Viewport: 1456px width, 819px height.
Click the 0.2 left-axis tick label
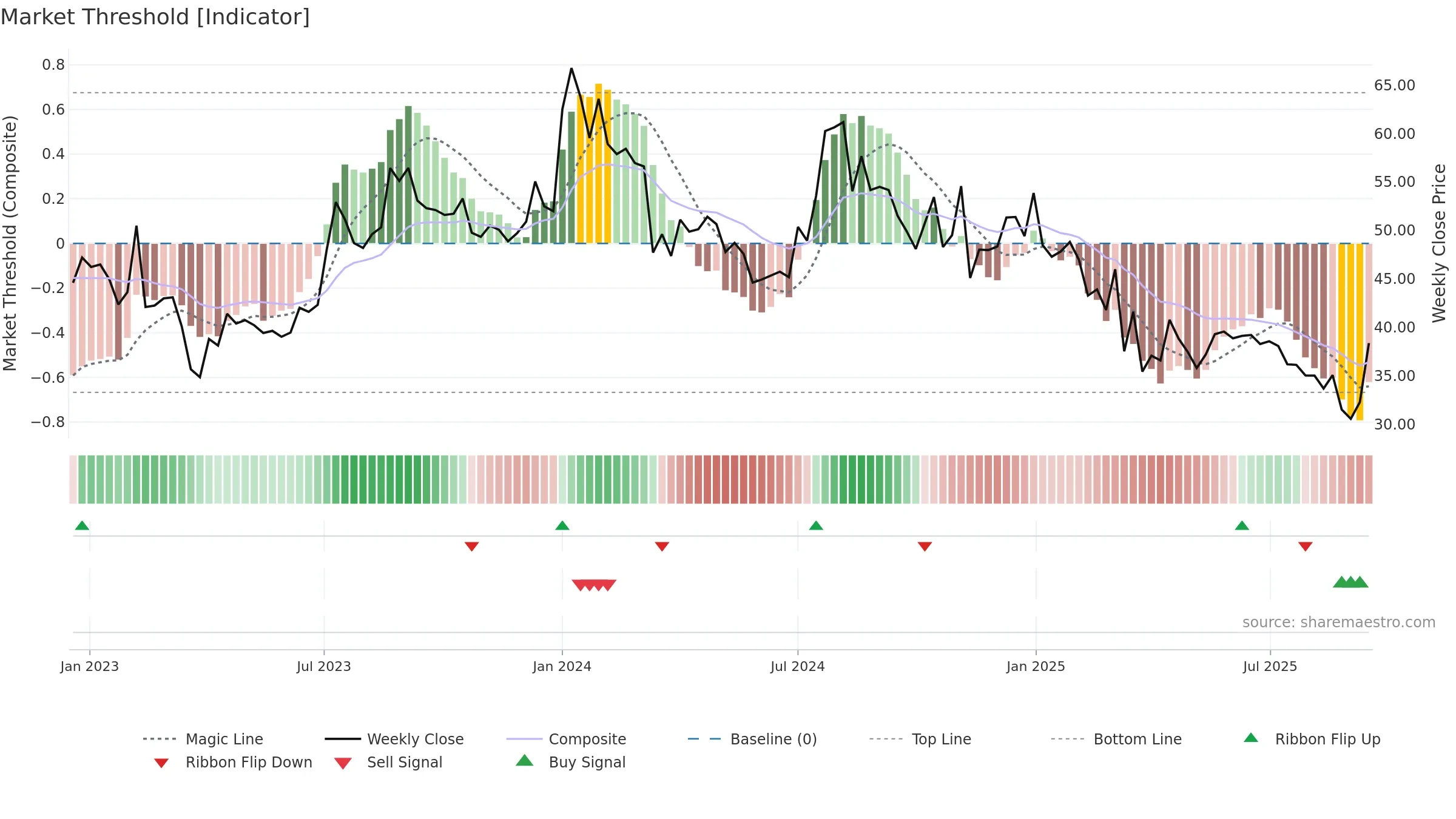(x=53, y=199)
